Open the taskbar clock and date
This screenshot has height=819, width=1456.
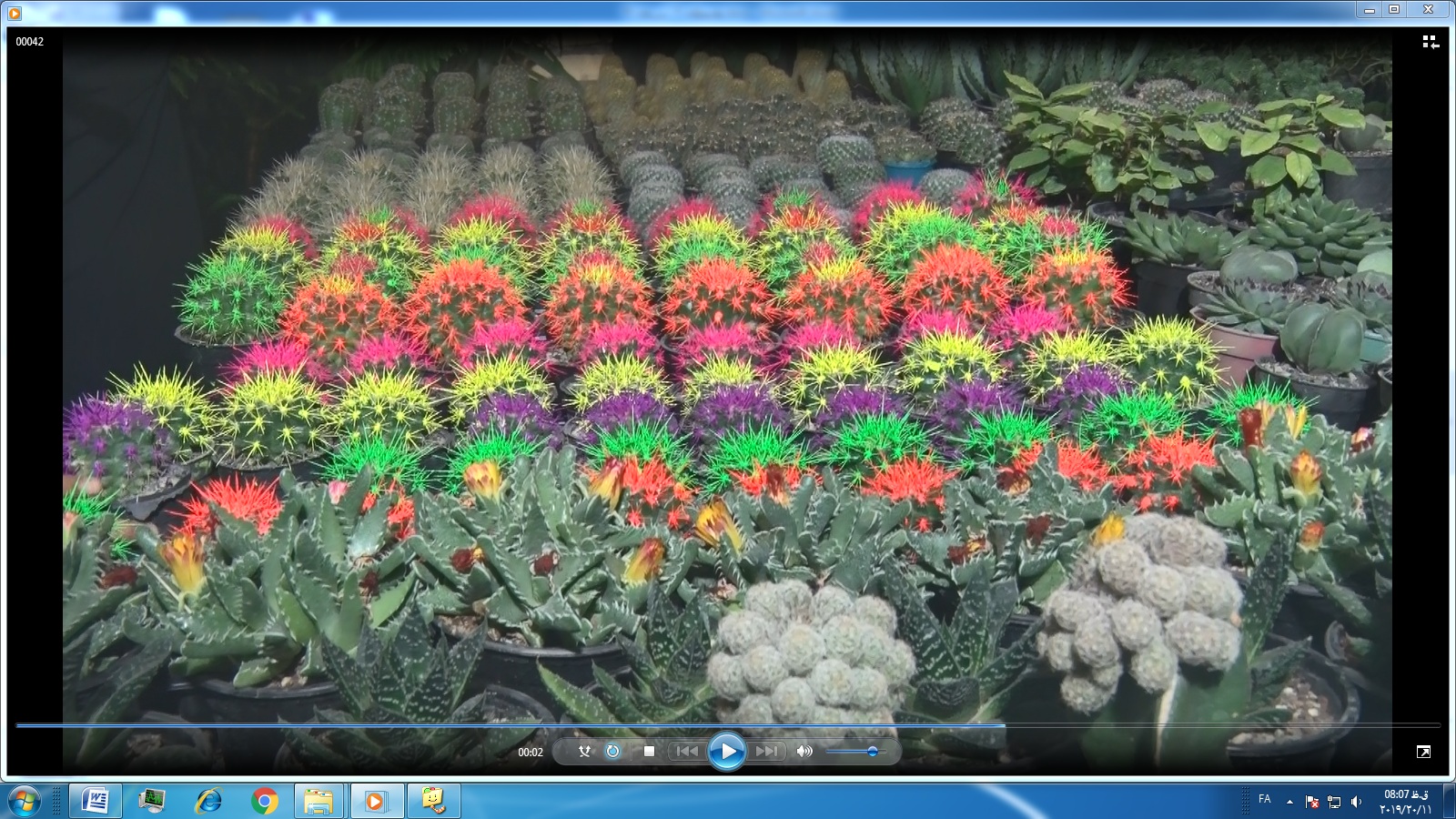[x=1405, y=801]
